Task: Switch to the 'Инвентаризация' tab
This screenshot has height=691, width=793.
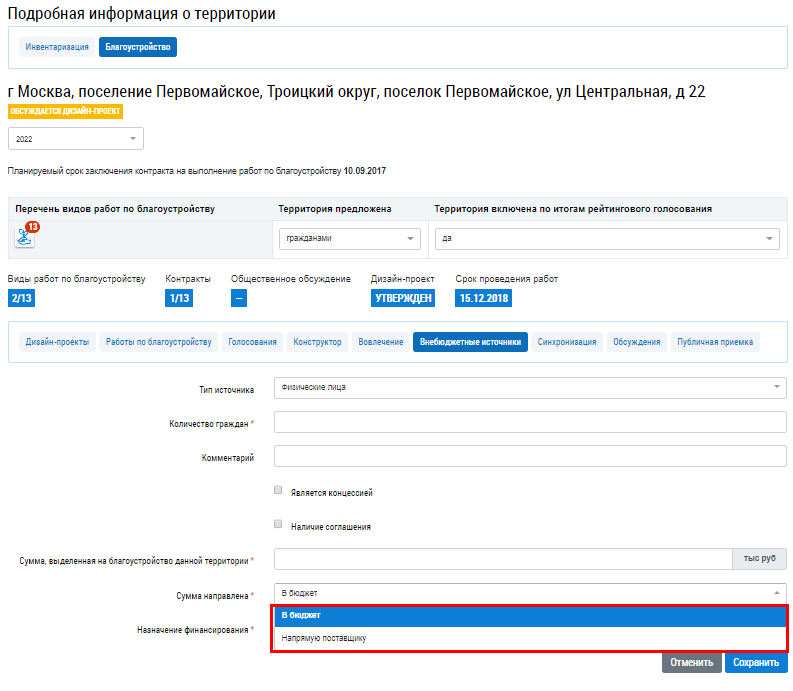Action: (x=57, y=47)
